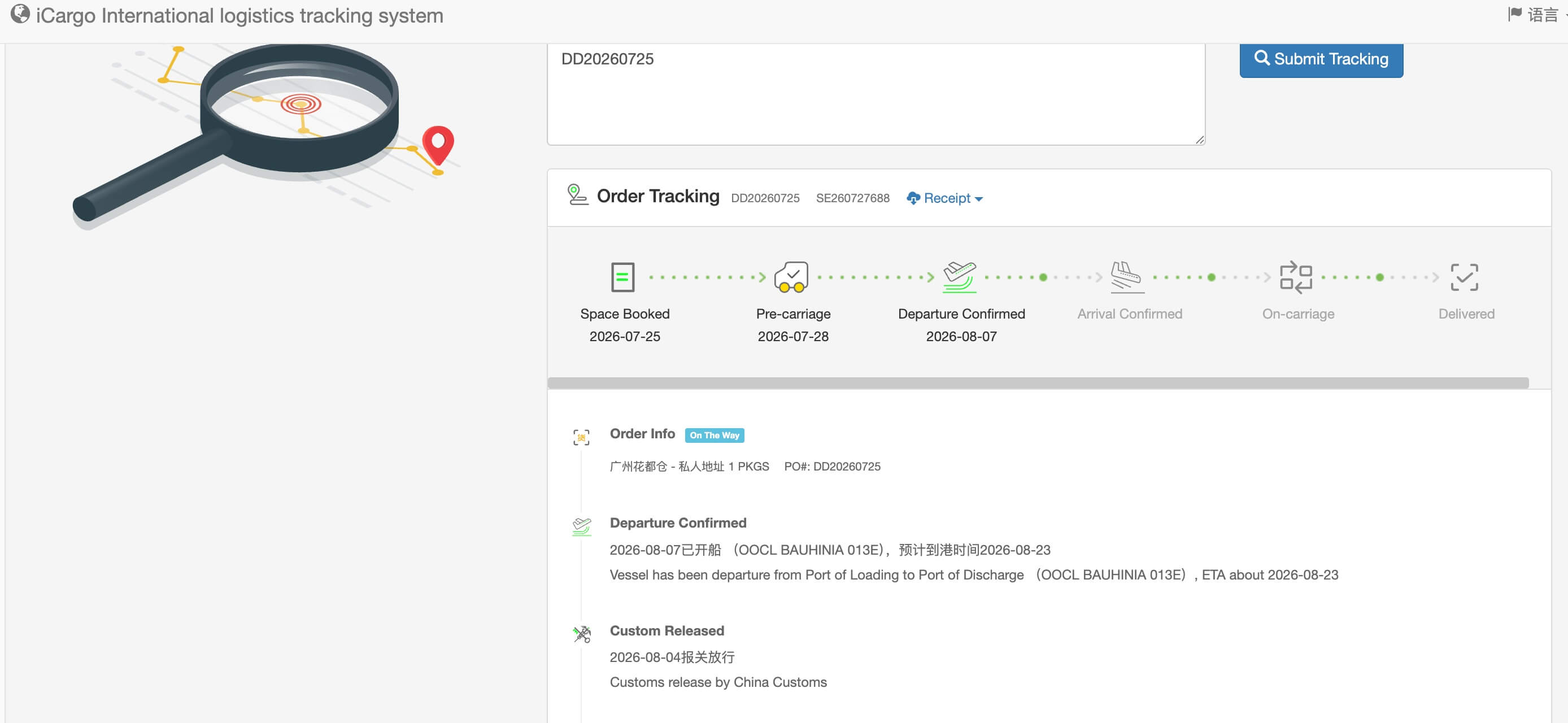Viewport: 1568px width, 723px height.
Task: Click the Arrival Confirmed landing plane icon
Action: click(x=1127, y=277)
